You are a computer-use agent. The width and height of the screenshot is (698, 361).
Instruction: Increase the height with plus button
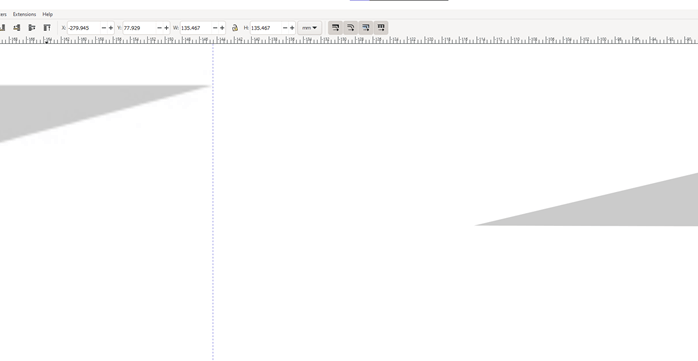[292, 28]
